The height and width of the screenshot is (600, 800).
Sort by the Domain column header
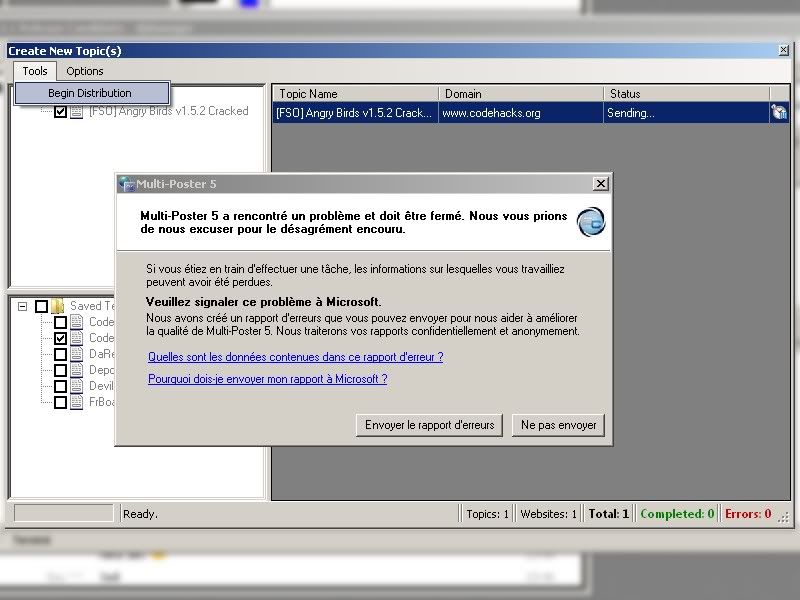[x=521, y=94]
